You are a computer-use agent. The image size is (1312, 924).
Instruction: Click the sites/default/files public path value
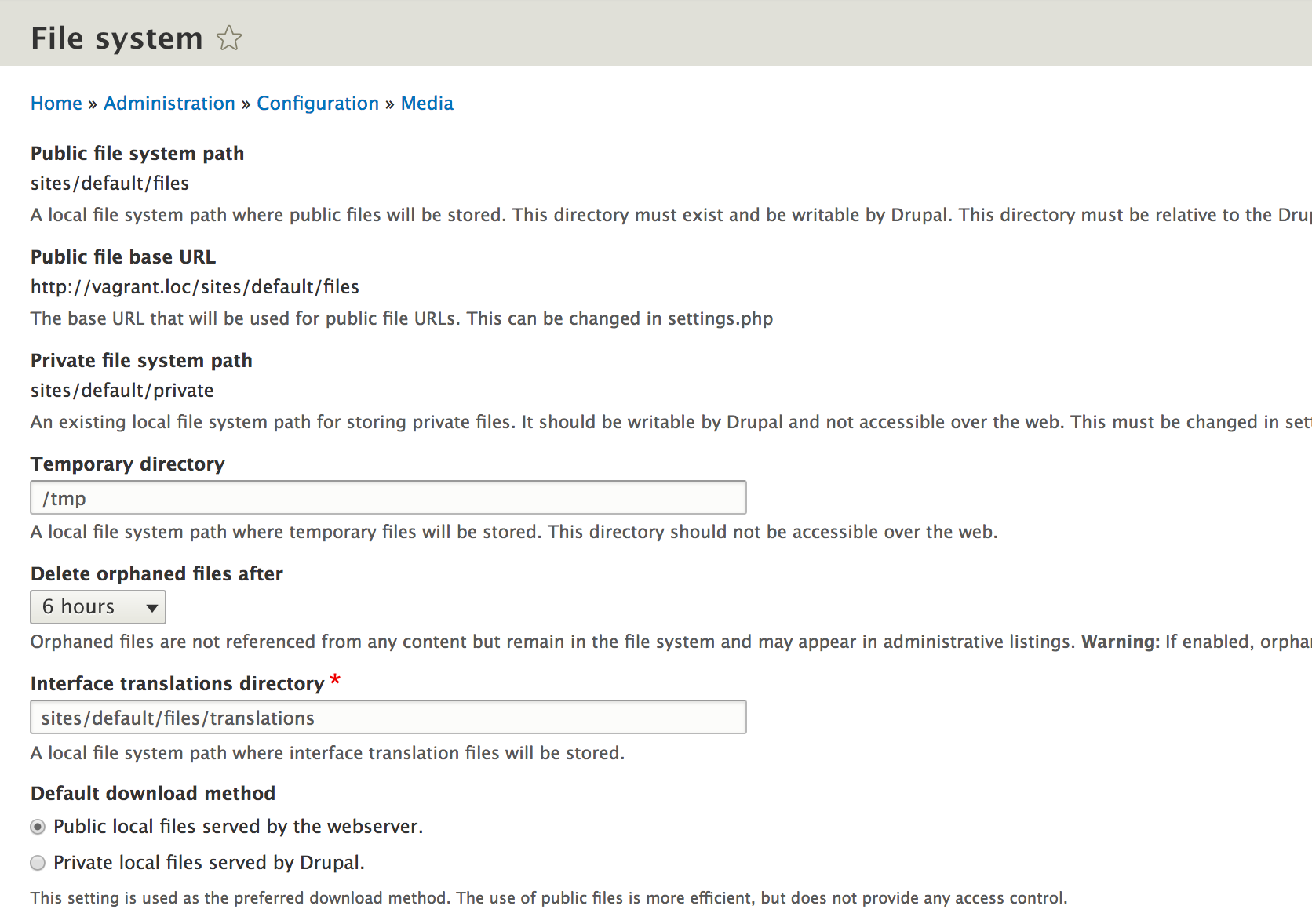click(x=110, y=184)
